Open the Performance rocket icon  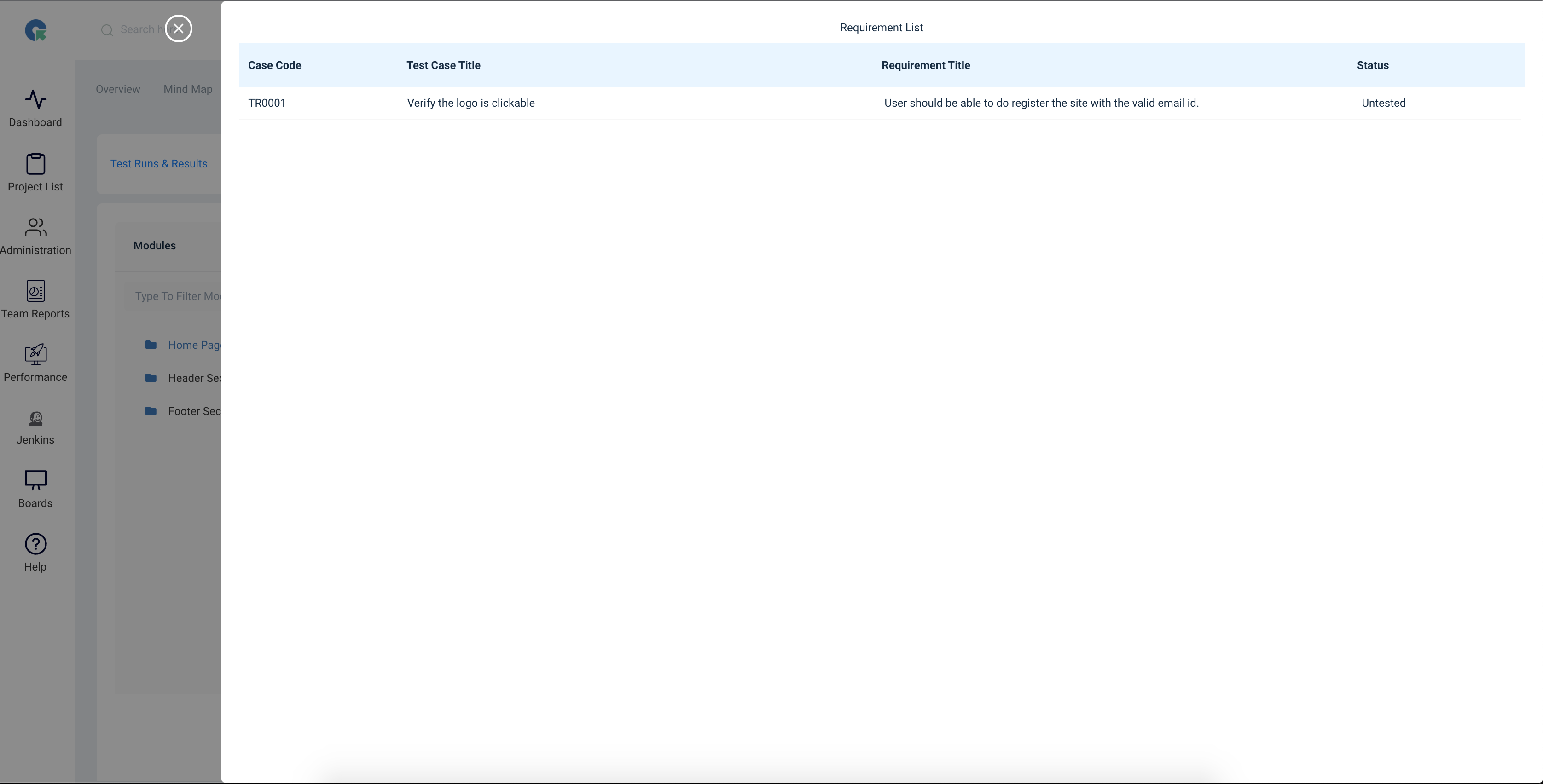(35, 354)
